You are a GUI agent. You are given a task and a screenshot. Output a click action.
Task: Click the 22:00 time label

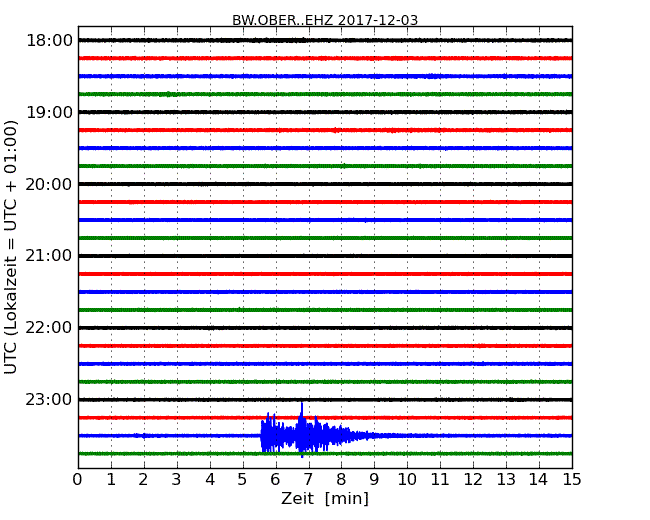pyautogui.click(x=49, y=328)
